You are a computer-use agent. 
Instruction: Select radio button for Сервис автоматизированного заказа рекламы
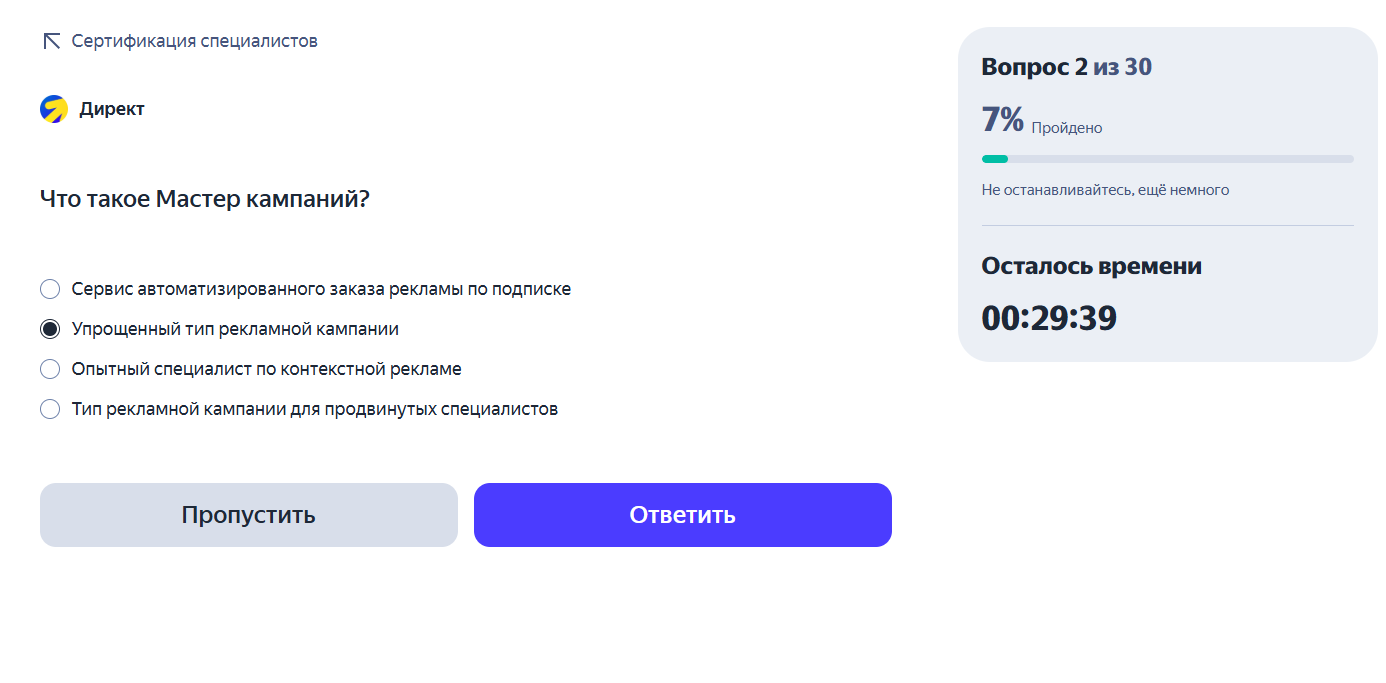(x=50, y=289)
